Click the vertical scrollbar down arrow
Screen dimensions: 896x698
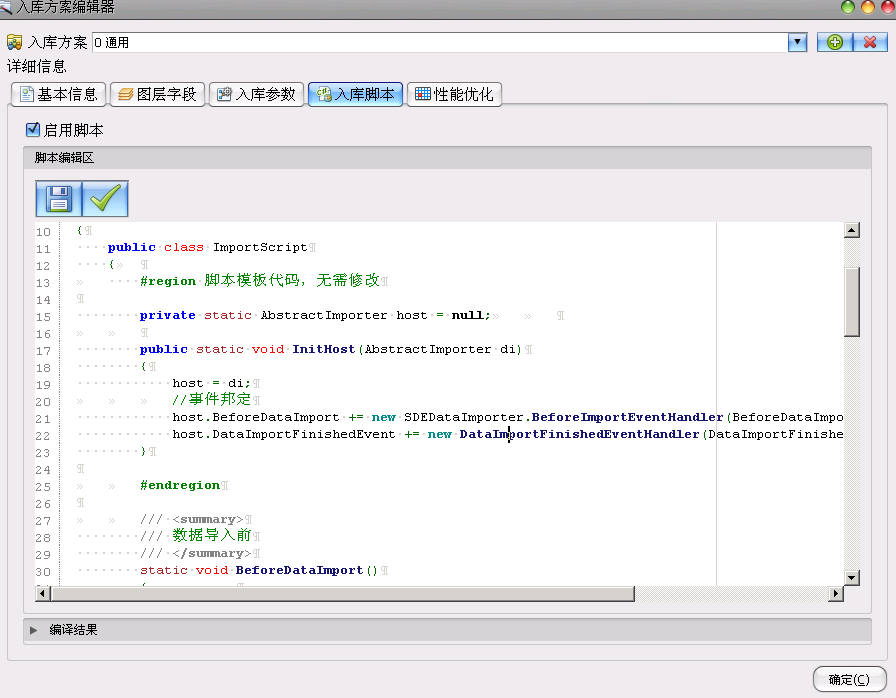point(851,577)
